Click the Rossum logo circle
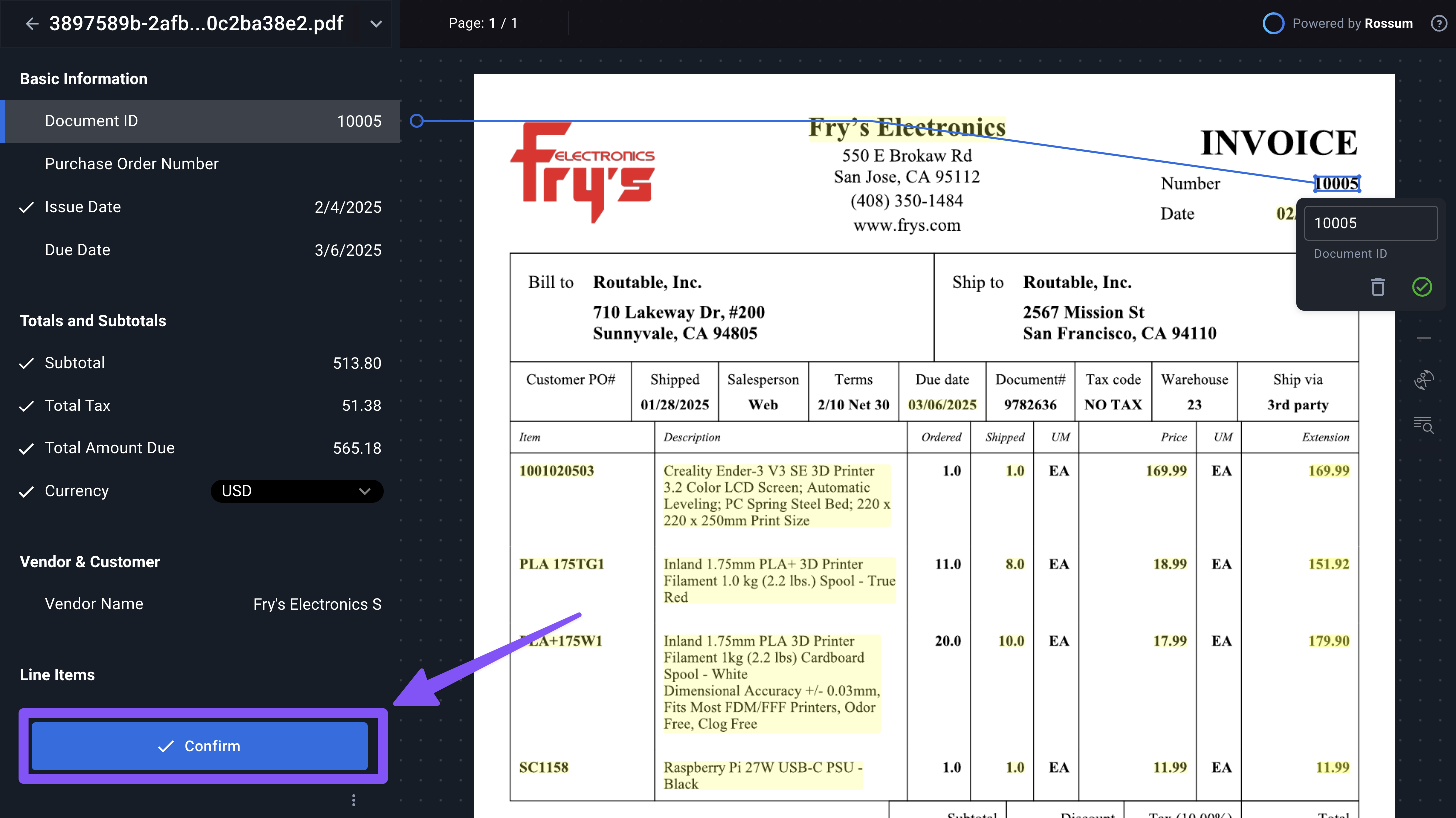Image resolution: width=1456 pixels, height=818 pixels. pos(1274,24)
